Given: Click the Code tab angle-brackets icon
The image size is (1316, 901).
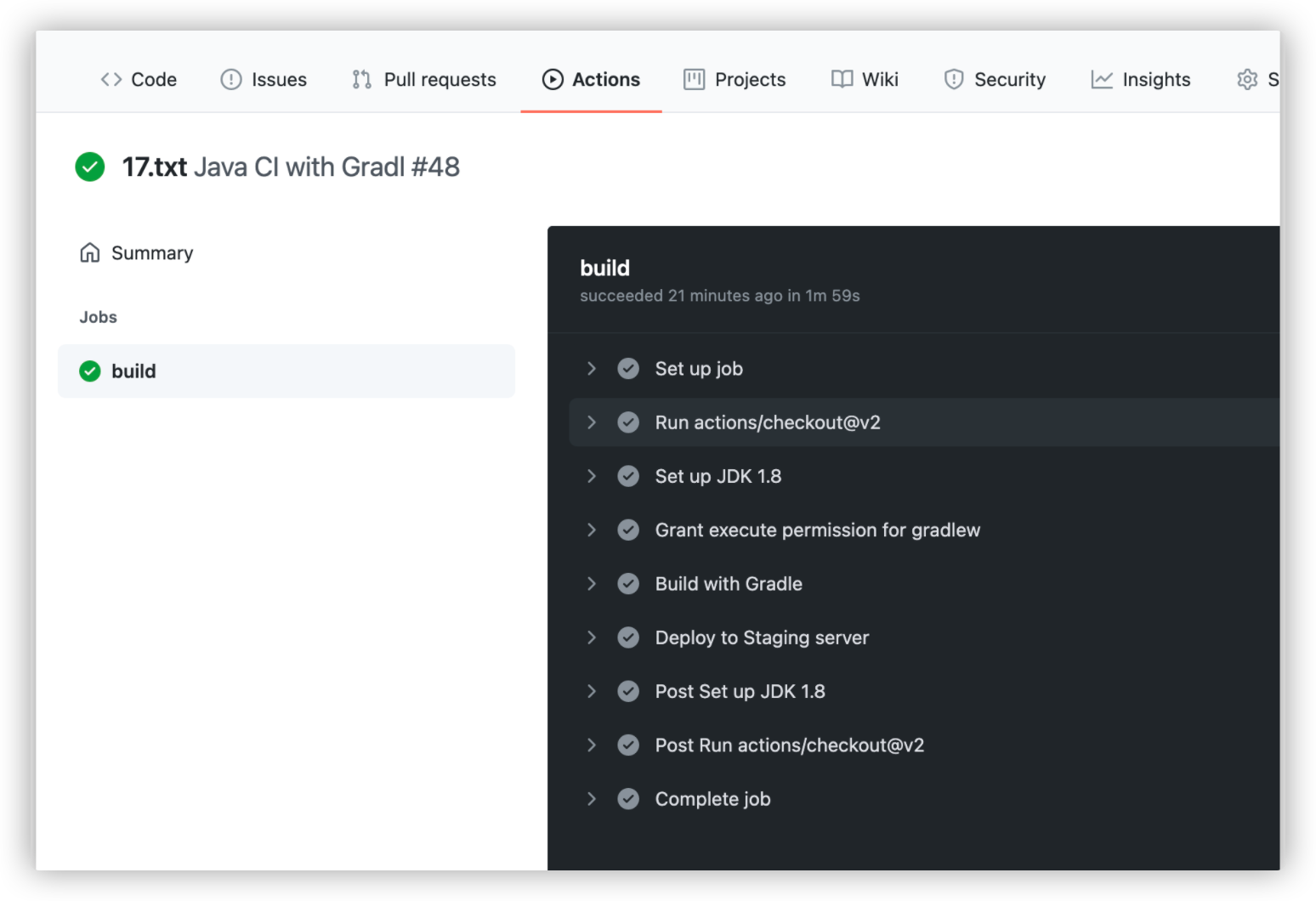Looking at the screenshot, I should point(111,79).
